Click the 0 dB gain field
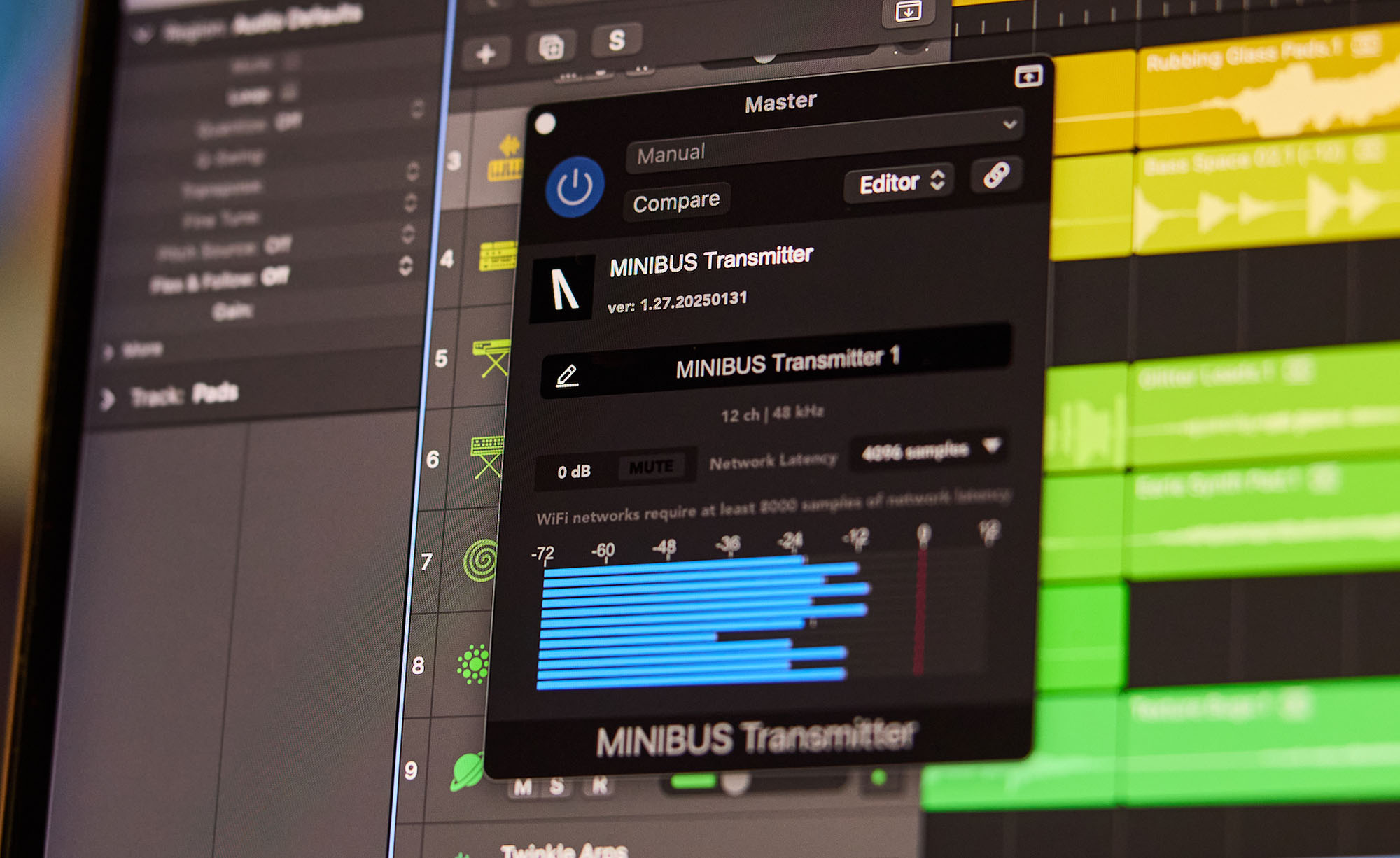The height and width of the screenshot is (858, 1400). tap(574, 472)
